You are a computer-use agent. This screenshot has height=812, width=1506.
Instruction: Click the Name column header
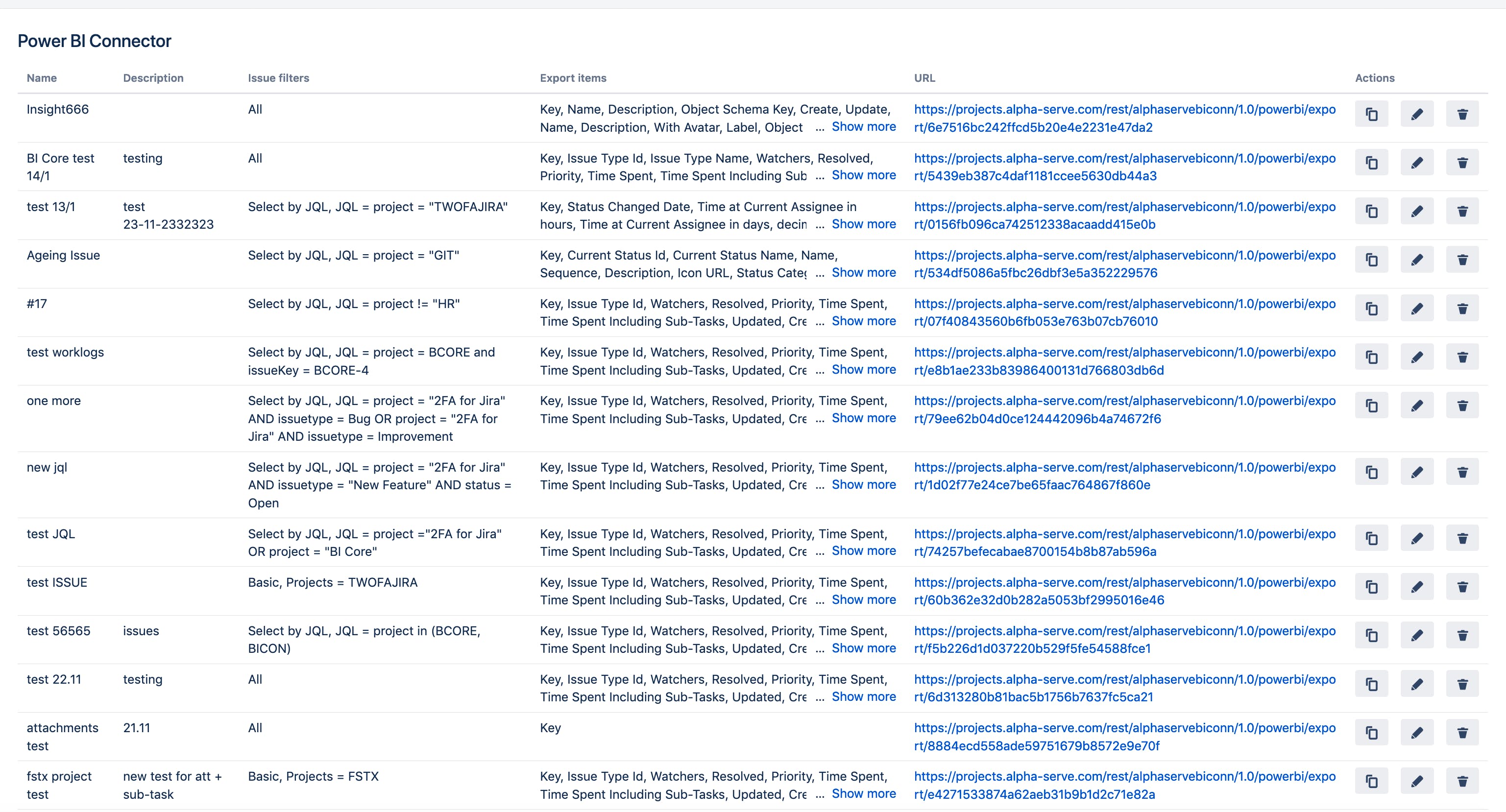click(42, 78)
